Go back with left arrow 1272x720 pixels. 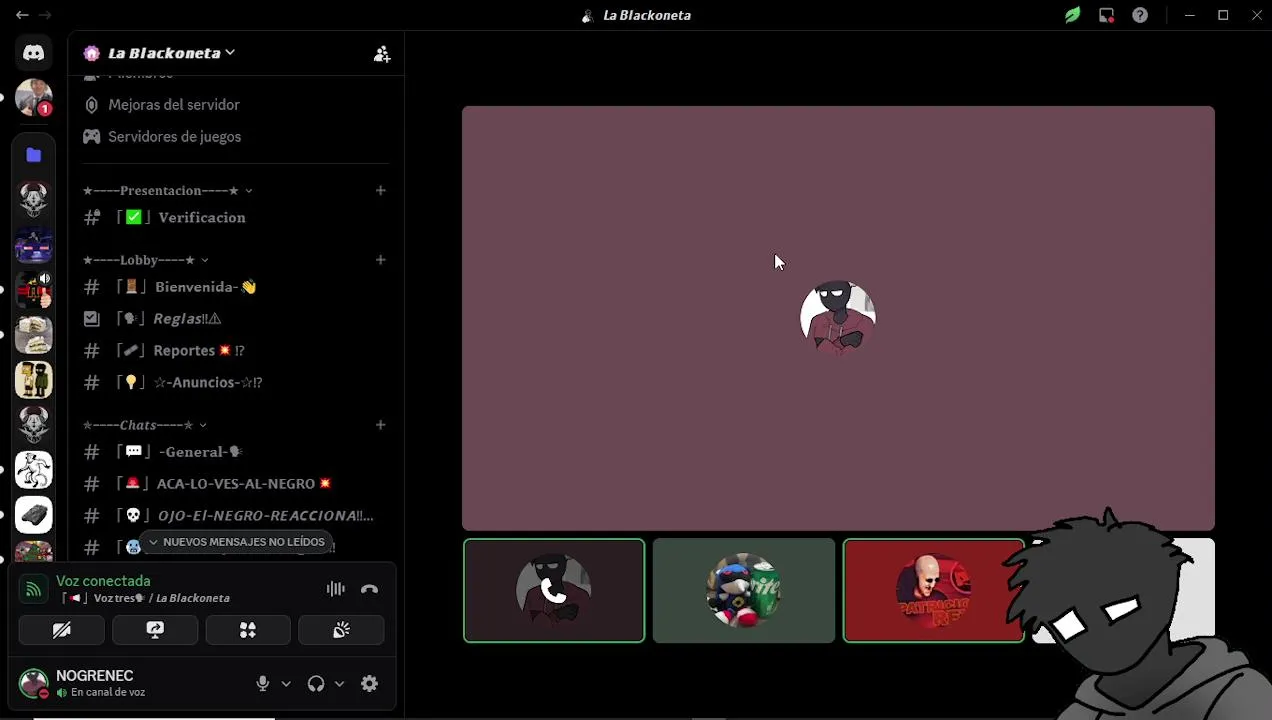(22, 15)
